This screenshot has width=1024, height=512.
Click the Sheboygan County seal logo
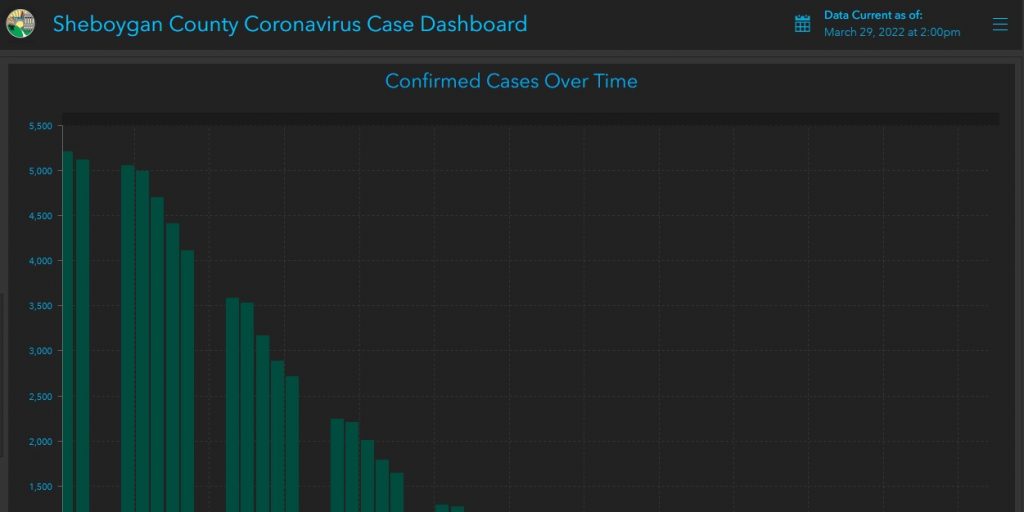coord(21,24)
